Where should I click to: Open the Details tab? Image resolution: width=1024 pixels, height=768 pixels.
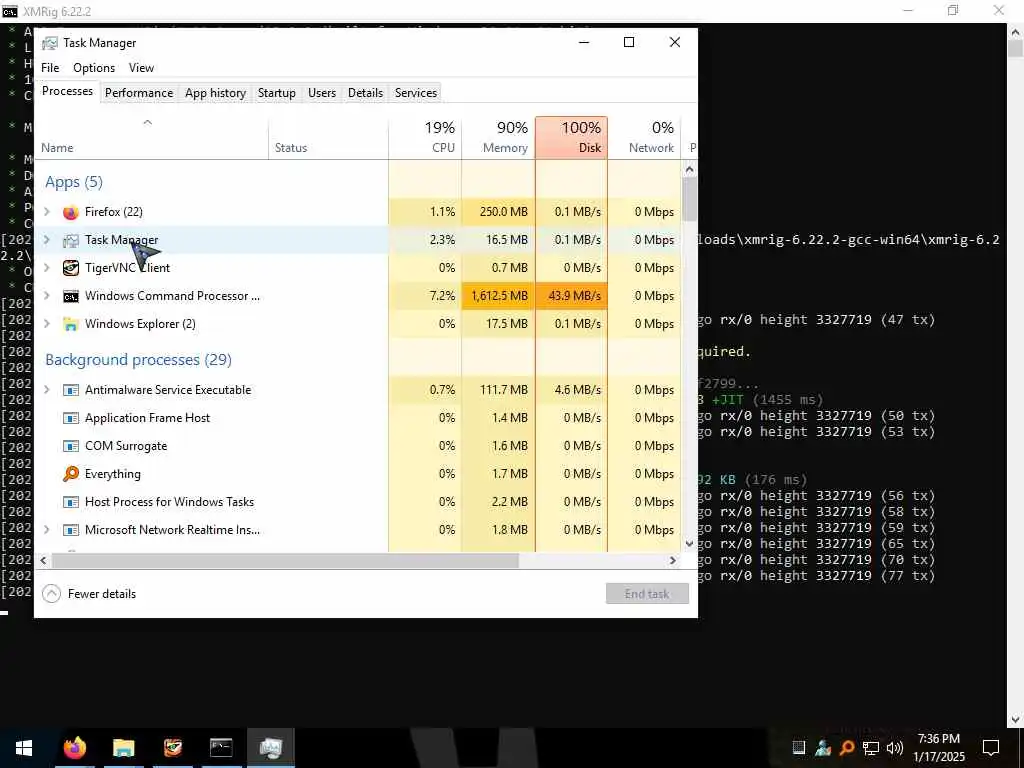[365, 93]
